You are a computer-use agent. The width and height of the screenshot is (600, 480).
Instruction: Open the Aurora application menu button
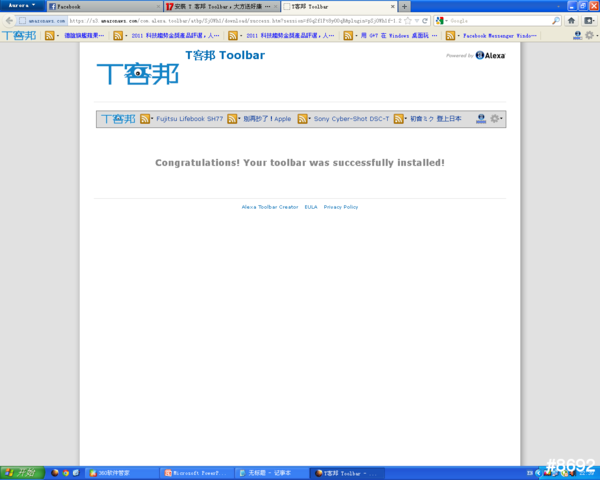coord(22,5)
